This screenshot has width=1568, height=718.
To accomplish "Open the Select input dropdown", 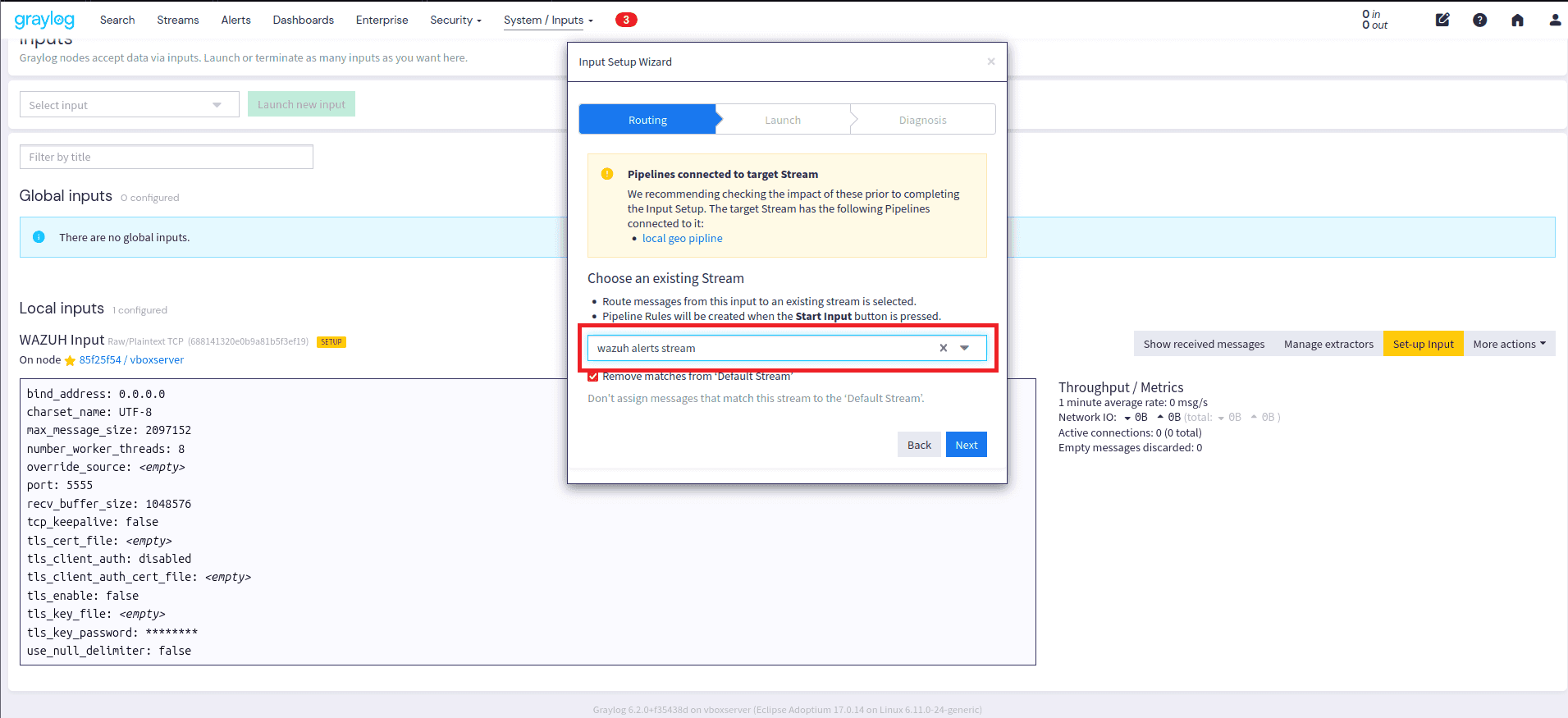I will (x=129, y=105).
